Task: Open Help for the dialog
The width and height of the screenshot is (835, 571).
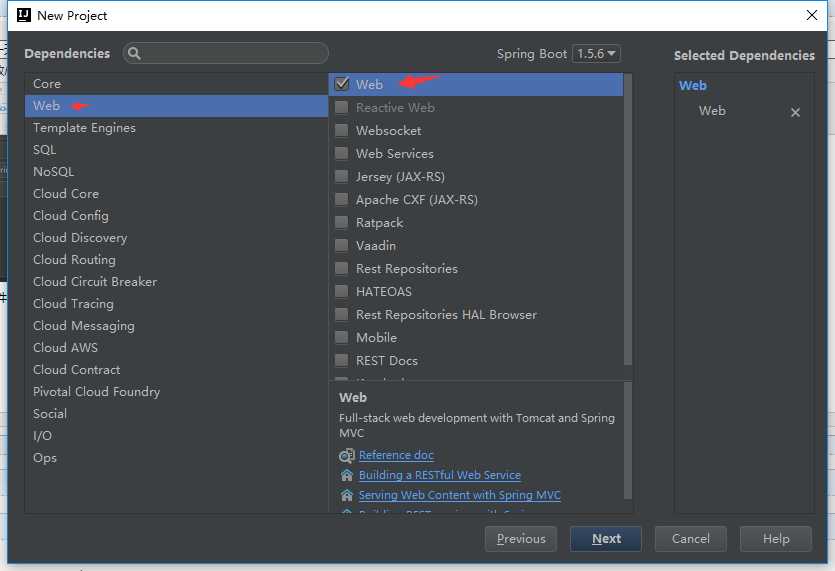Action: pos(776,539)
